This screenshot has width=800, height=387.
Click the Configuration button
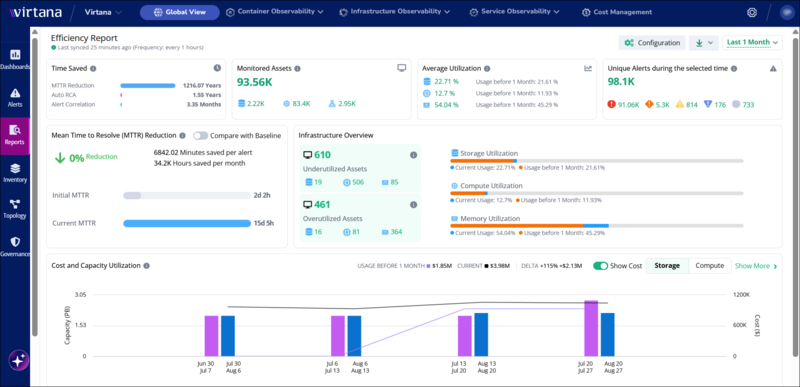(652, 43)
